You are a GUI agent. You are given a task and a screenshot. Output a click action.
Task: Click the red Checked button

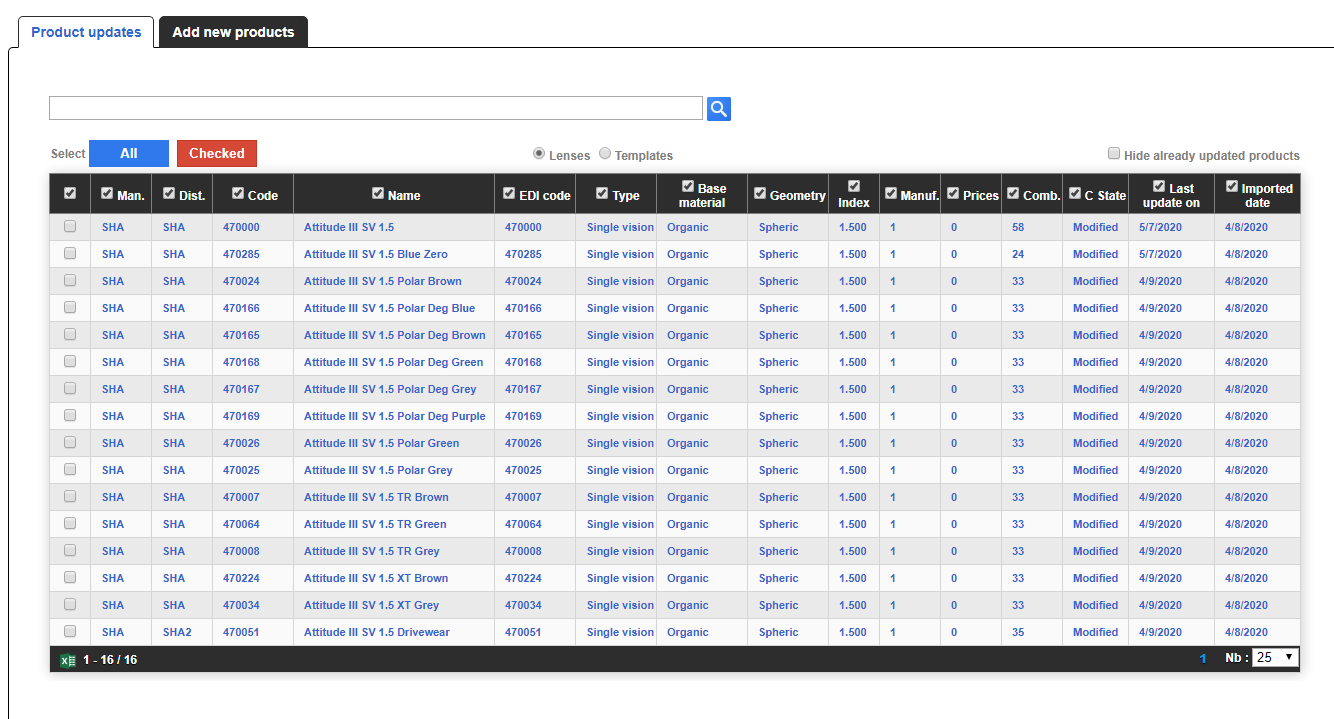pos(217,153)
